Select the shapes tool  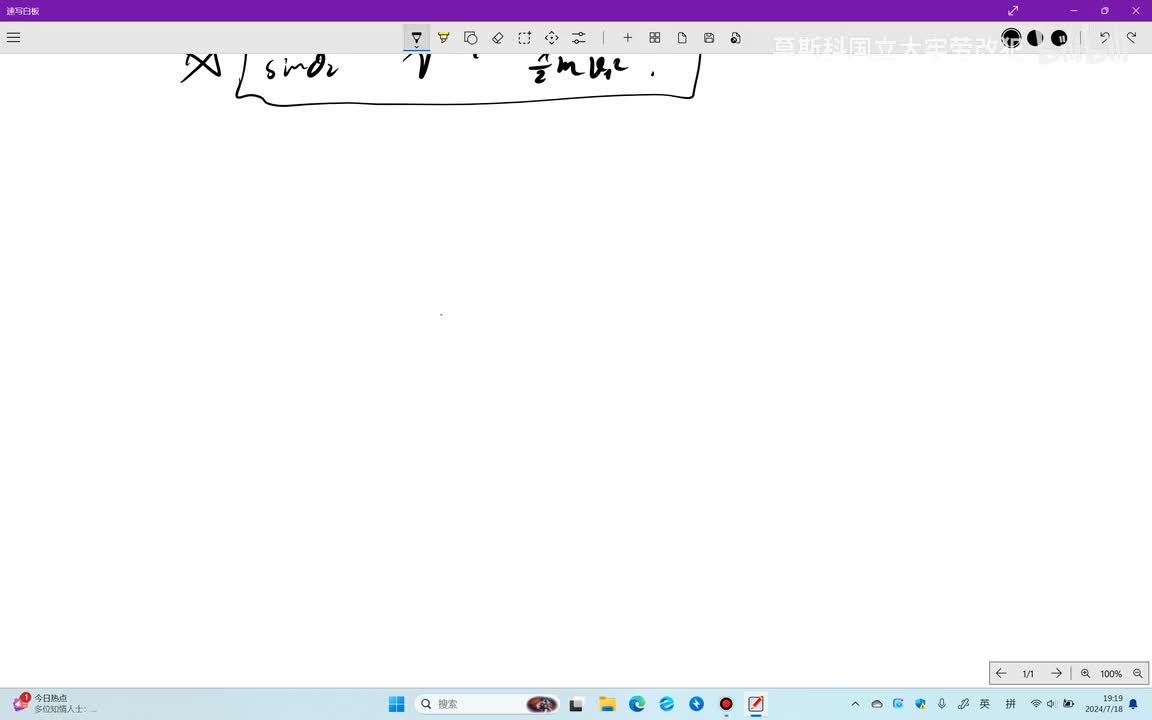point(470,37)
